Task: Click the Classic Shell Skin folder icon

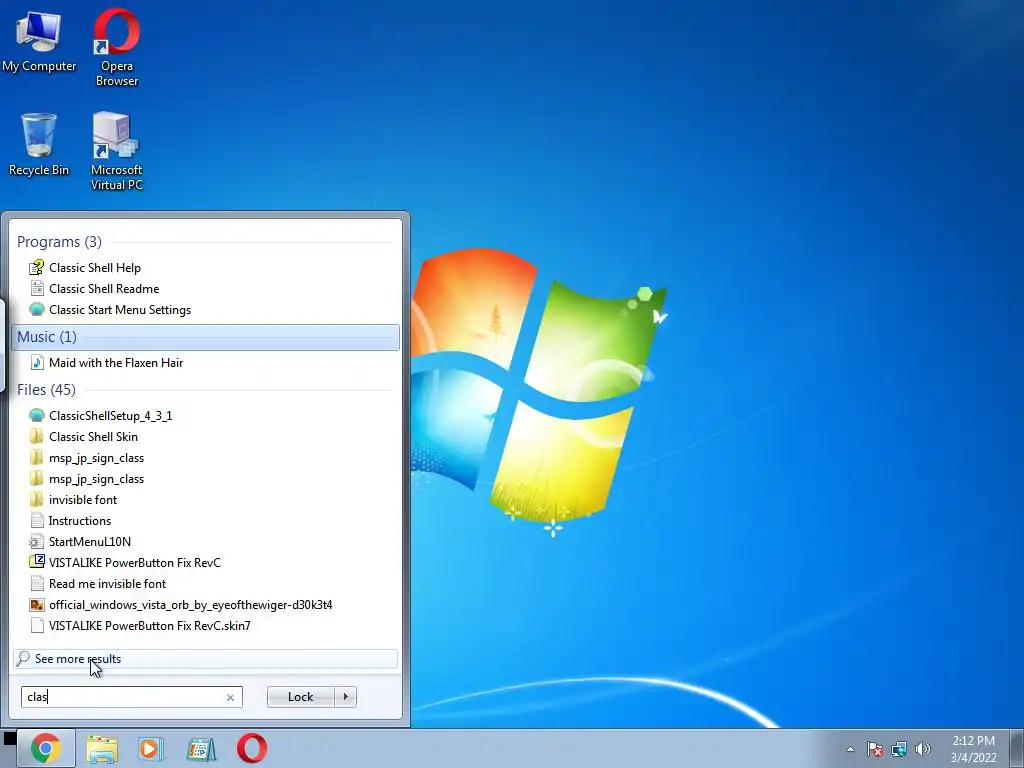Action: pos(37,436)
